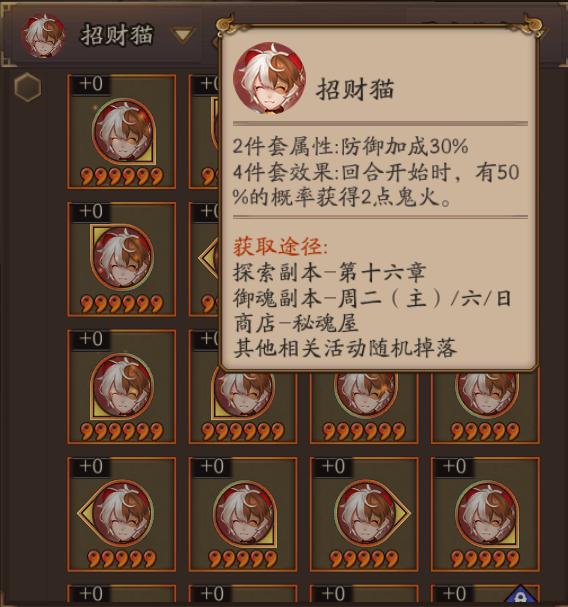Select the first soul in the top row
Screen dimensions: 568x607
tap(122, 132)
